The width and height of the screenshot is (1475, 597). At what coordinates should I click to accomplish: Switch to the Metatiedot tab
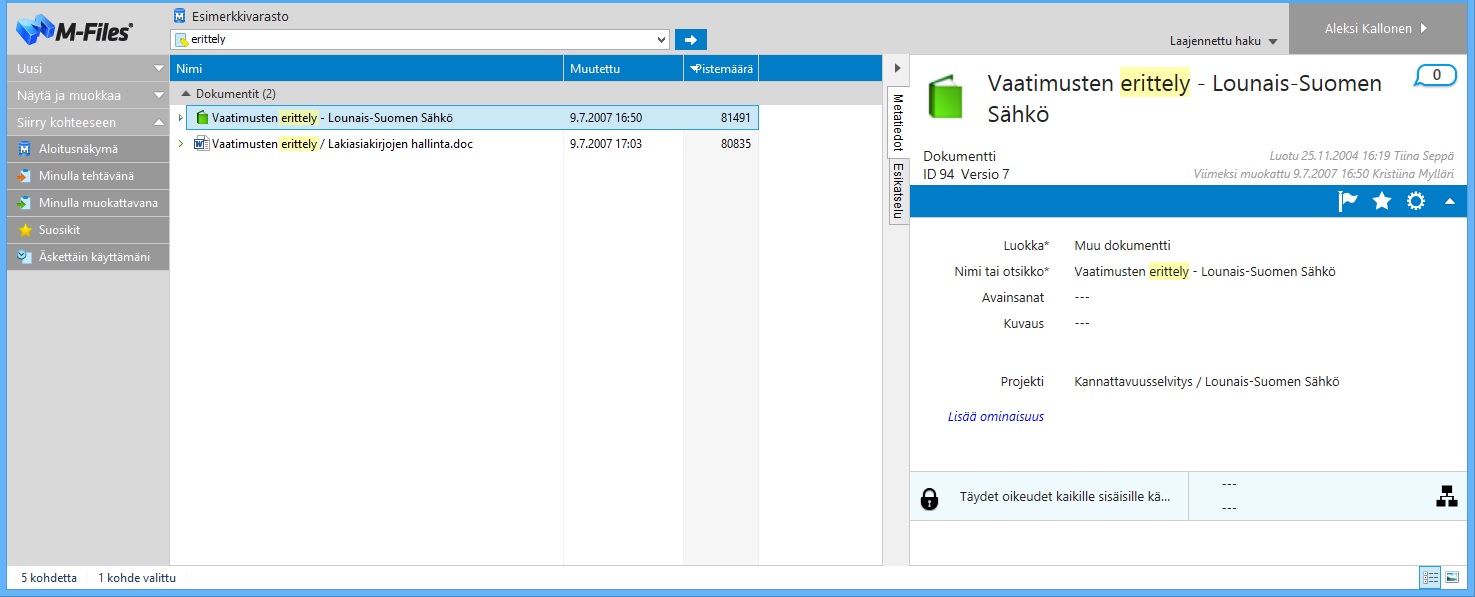click(898, 122)
